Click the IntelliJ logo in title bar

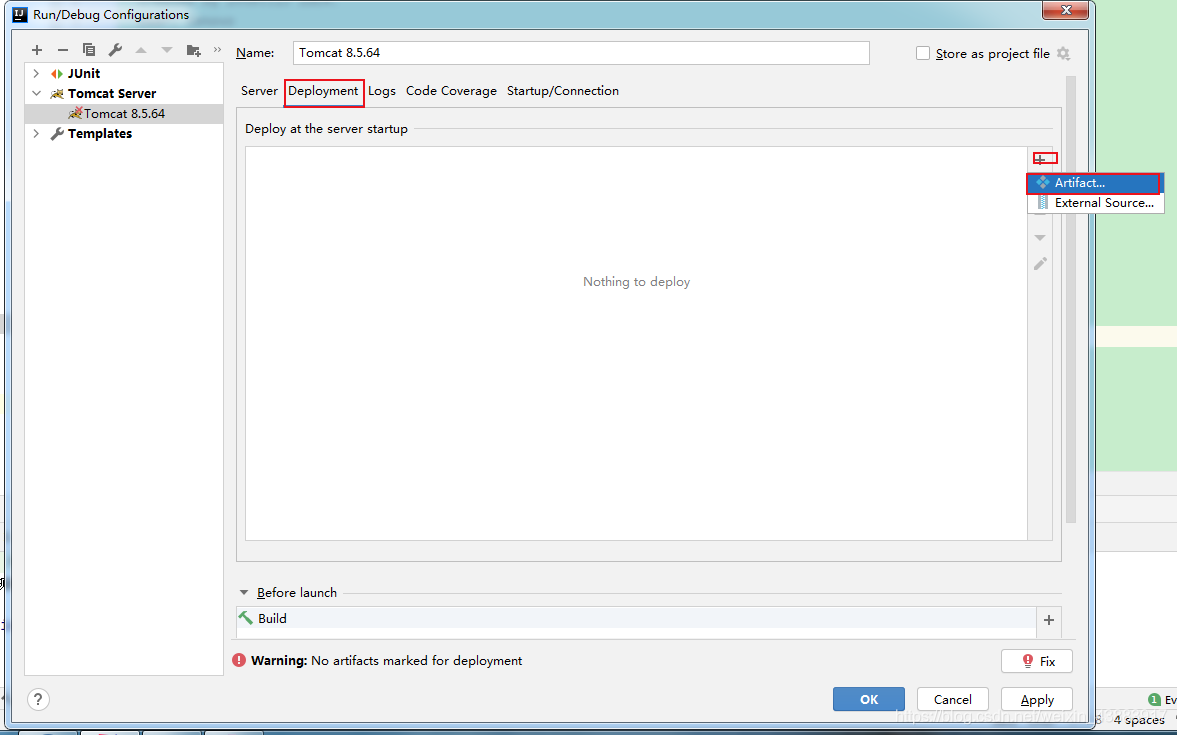[20, 14]
